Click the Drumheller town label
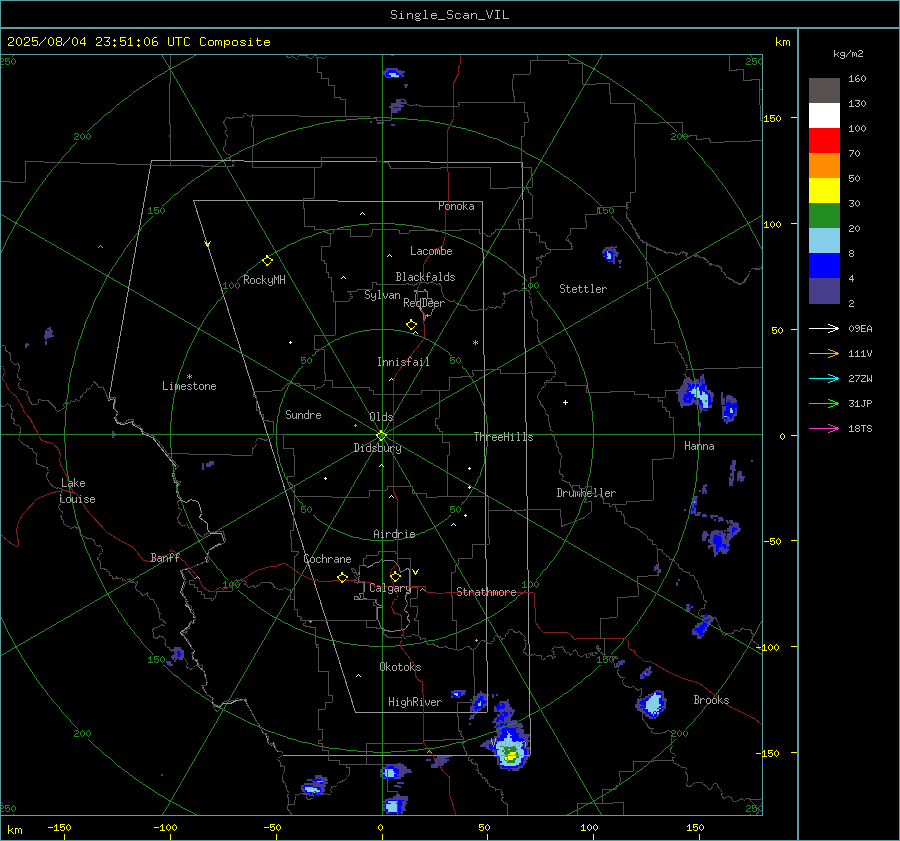 (x=586, y=493)
